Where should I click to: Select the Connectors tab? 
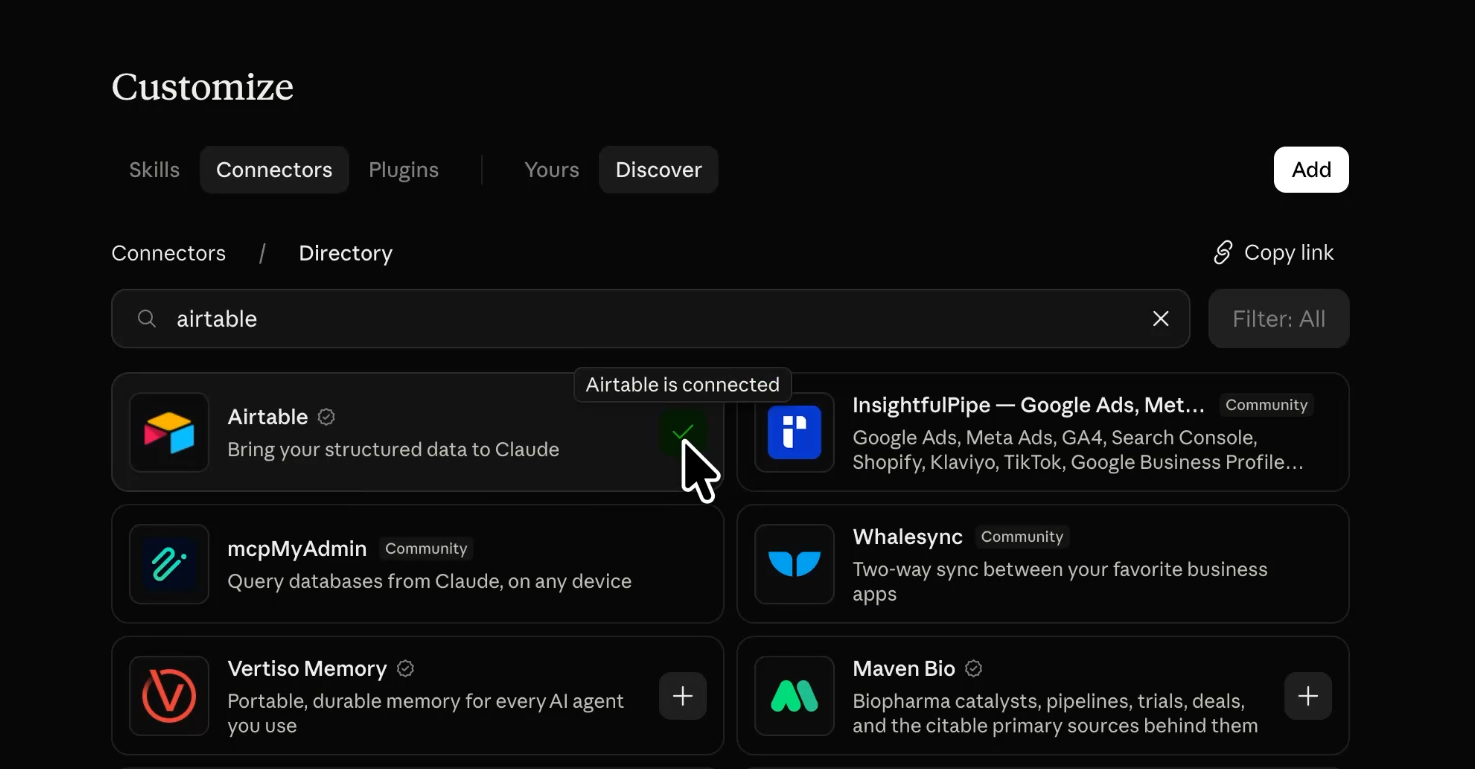coord(274,170)
